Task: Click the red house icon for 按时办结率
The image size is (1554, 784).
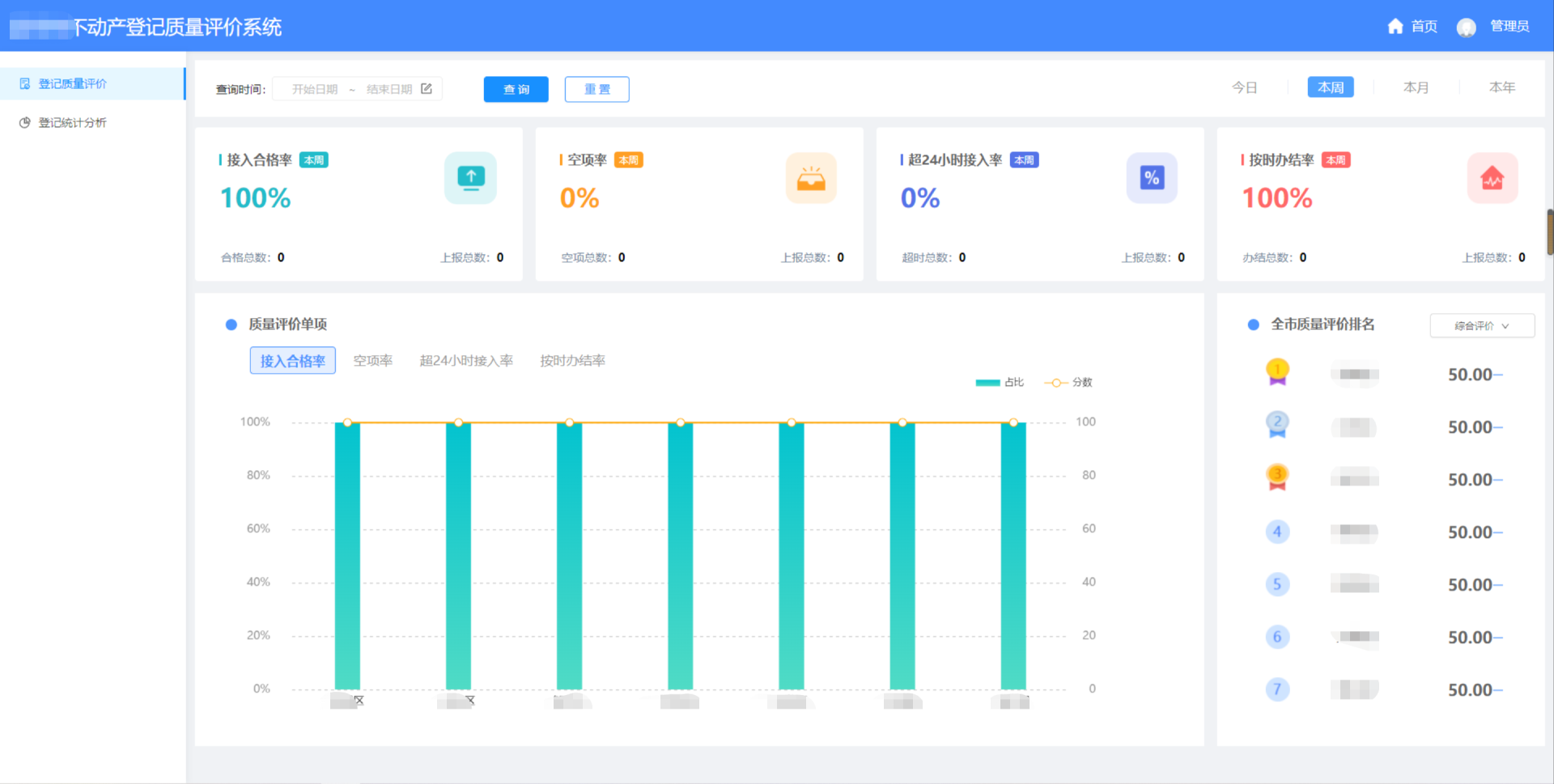Action: [x=1492, y=178]
